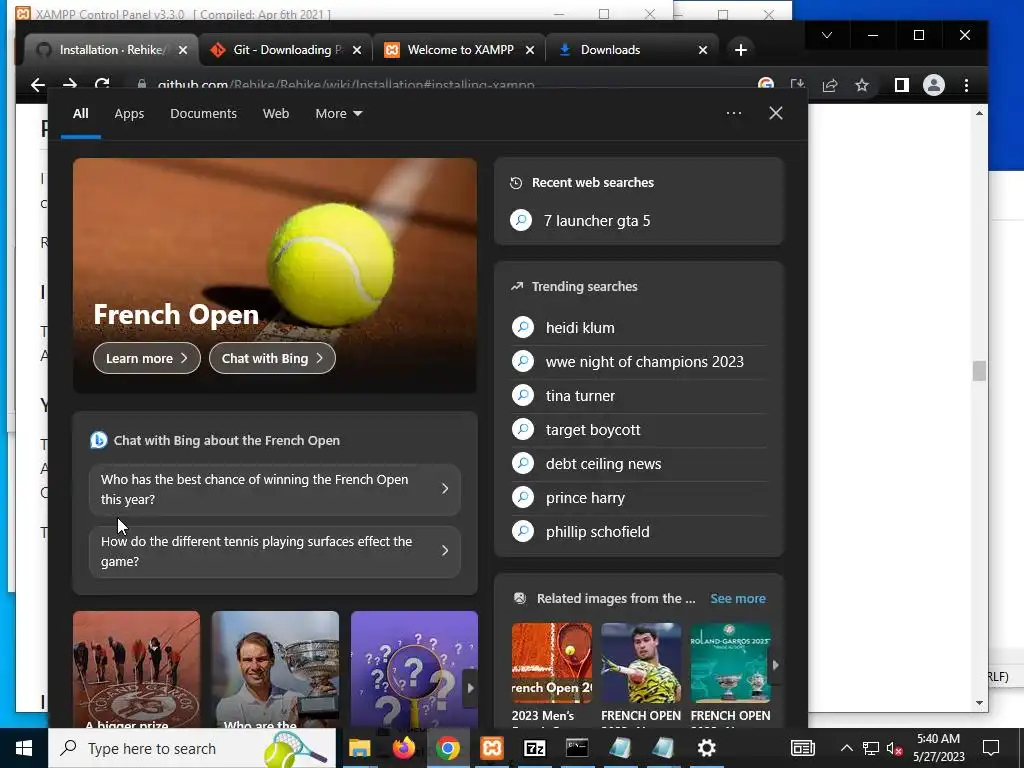Viewport: 1024px width, 768px height.
Task: Open Chrome three-dot menu
Action: point(967,85)
